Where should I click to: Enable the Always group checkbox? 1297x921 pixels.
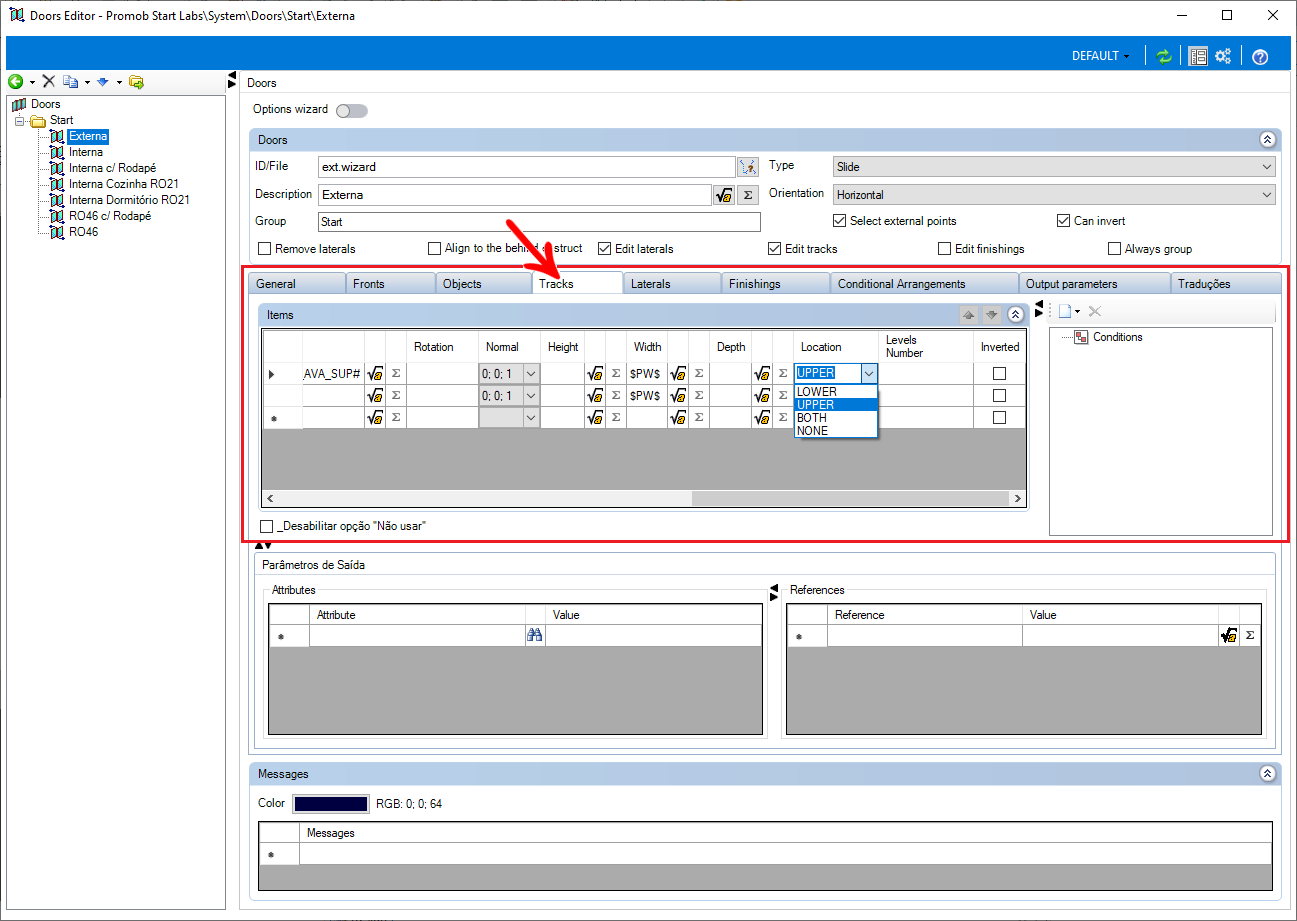(1115, 249)
